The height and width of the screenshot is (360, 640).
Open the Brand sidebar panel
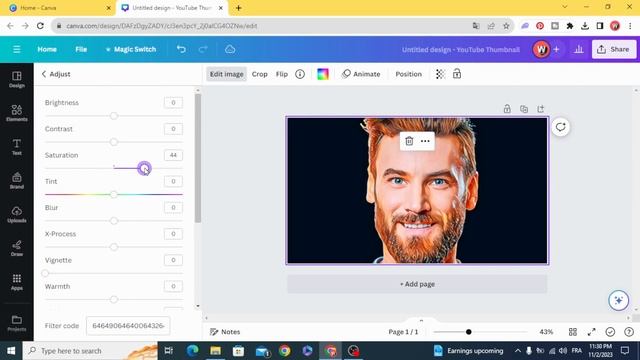[x=17, y=181]
